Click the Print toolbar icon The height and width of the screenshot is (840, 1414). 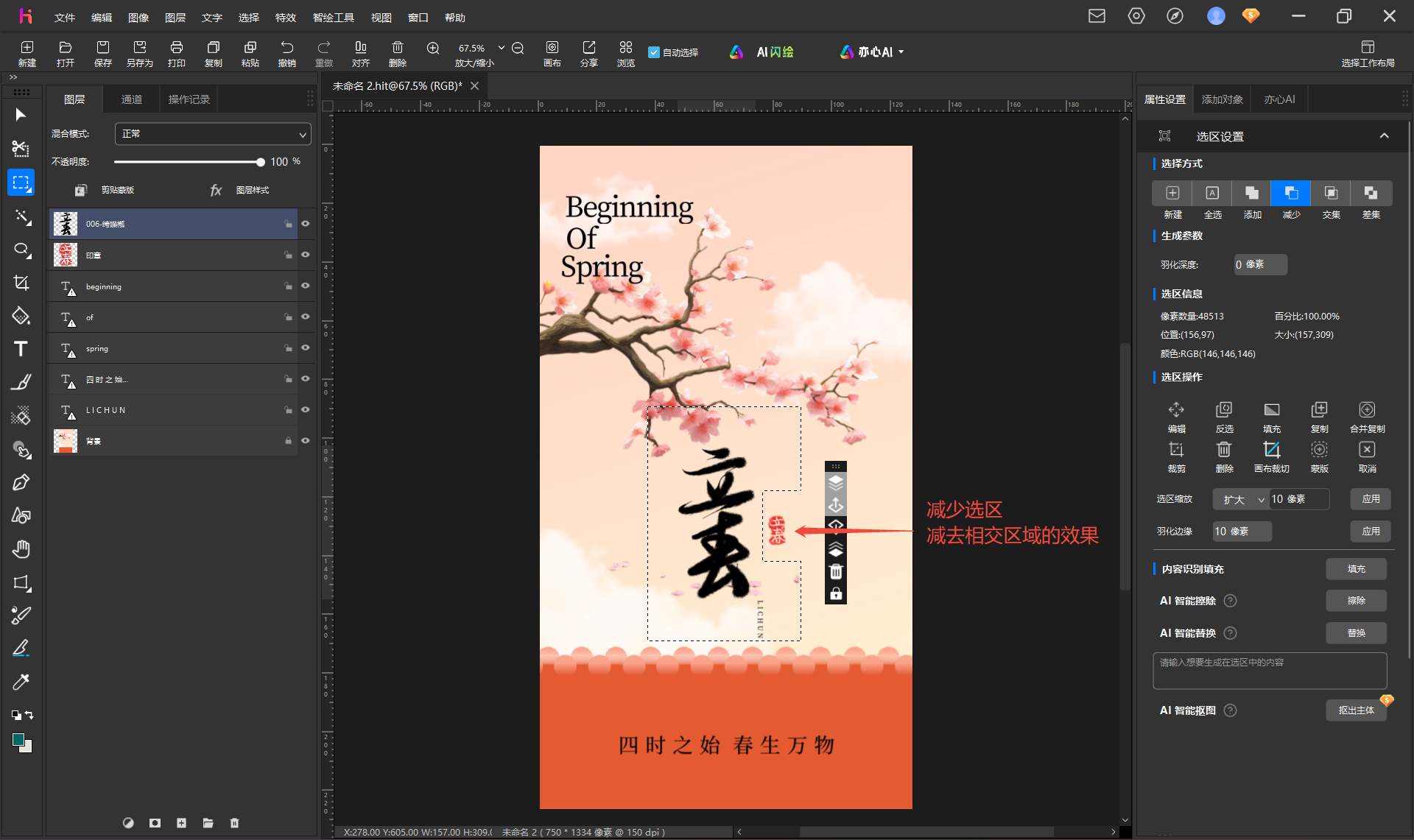[177, 53]
